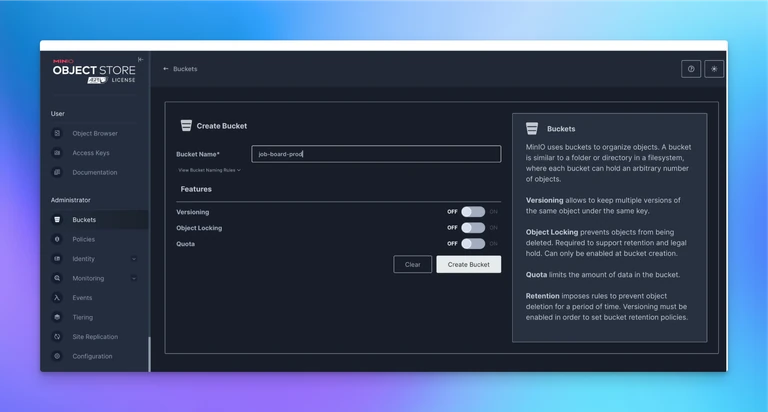The height and width of the screenshot is (412, 768).
Task: Click the Clear button
Action: (412, 265)
